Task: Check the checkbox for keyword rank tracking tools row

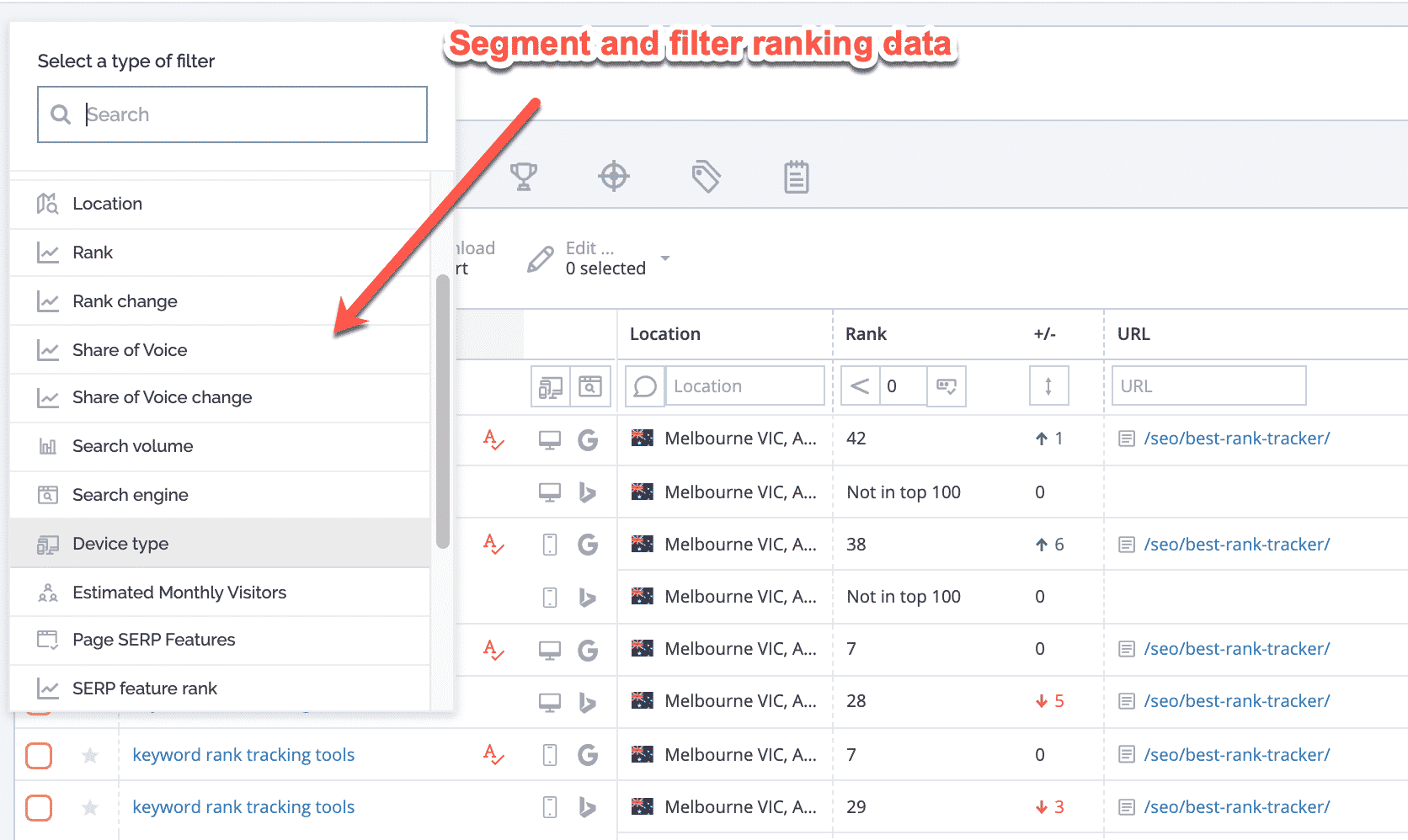Action: 38,755
